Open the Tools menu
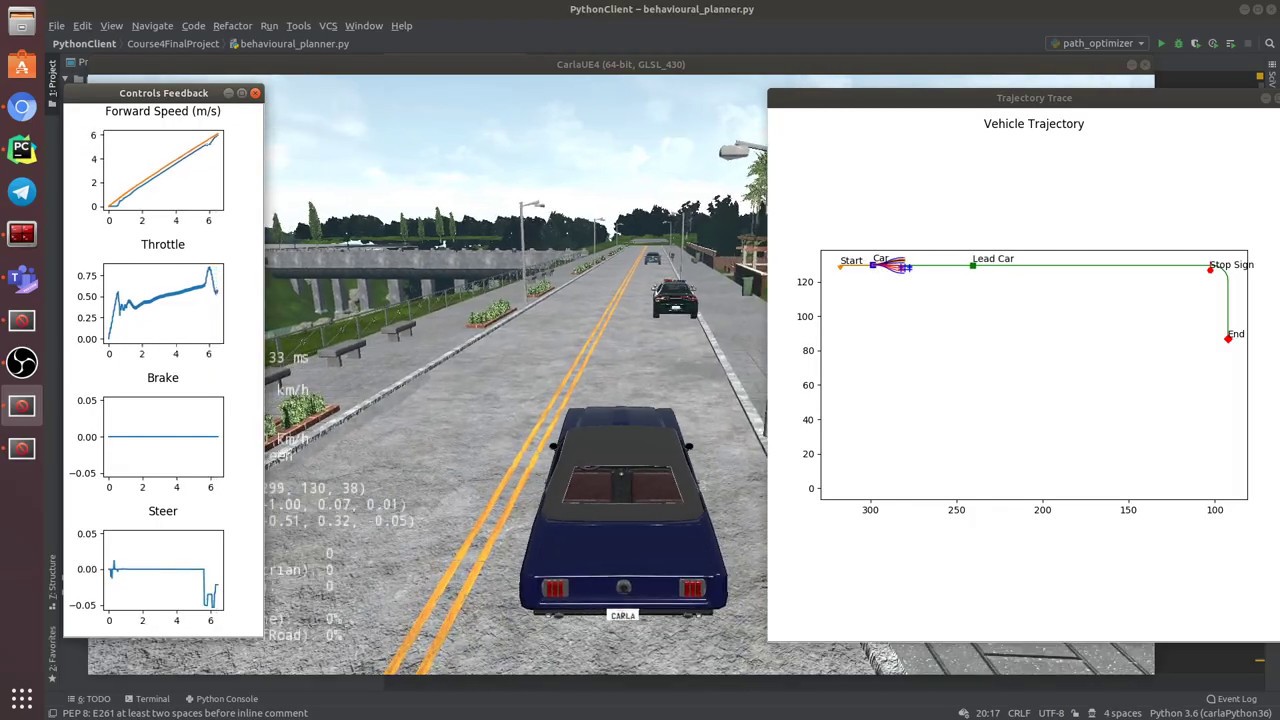This screenshot has width=1280, height=720. pos(298,26)
